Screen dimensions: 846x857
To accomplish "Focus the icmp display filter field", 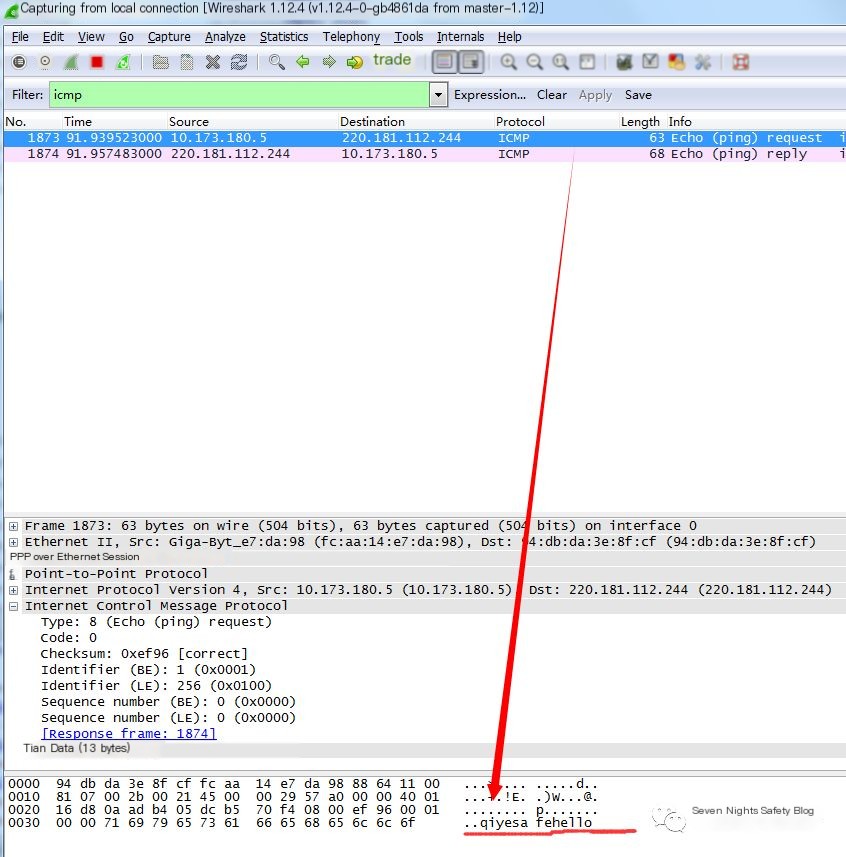I will (x=239, y=95).
